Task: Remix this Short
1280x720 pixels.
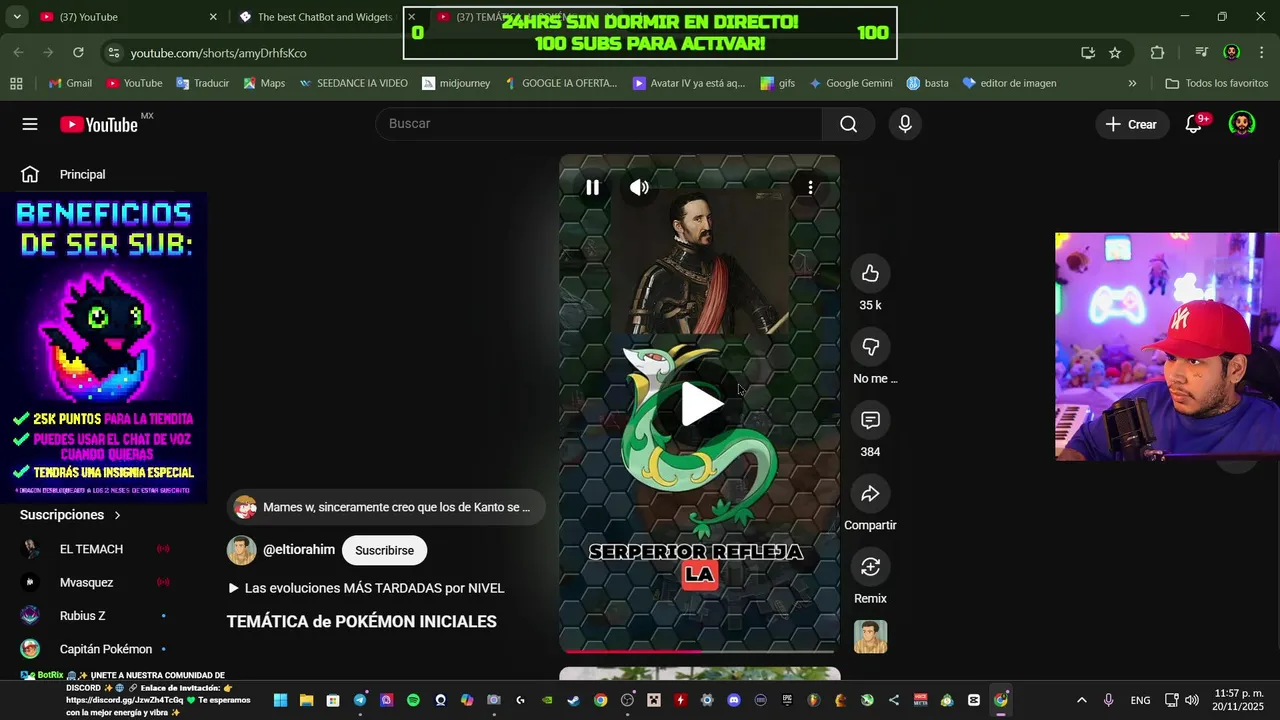Action: (870, 567)
